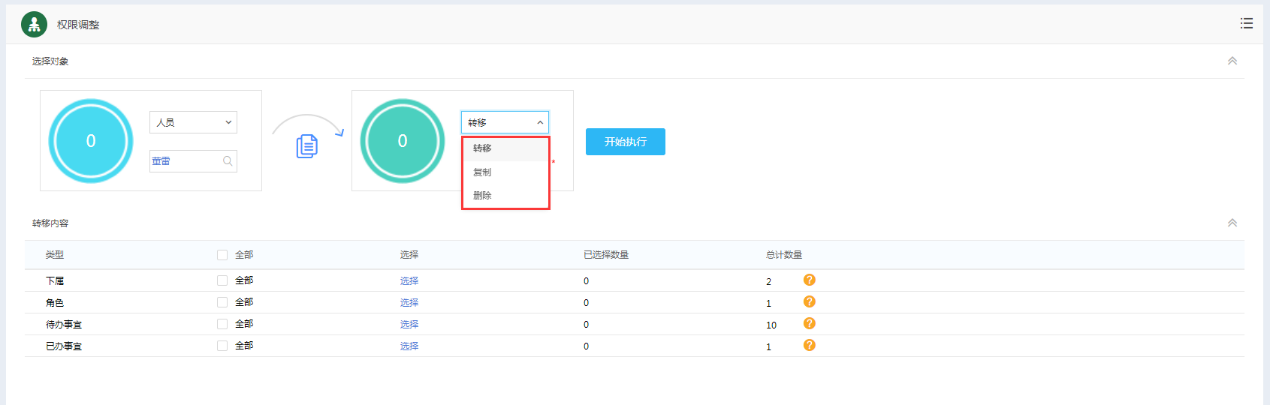The image size is (1270, 405).
Task: Click the copy documents icon between circles
Action: point(307,146)
